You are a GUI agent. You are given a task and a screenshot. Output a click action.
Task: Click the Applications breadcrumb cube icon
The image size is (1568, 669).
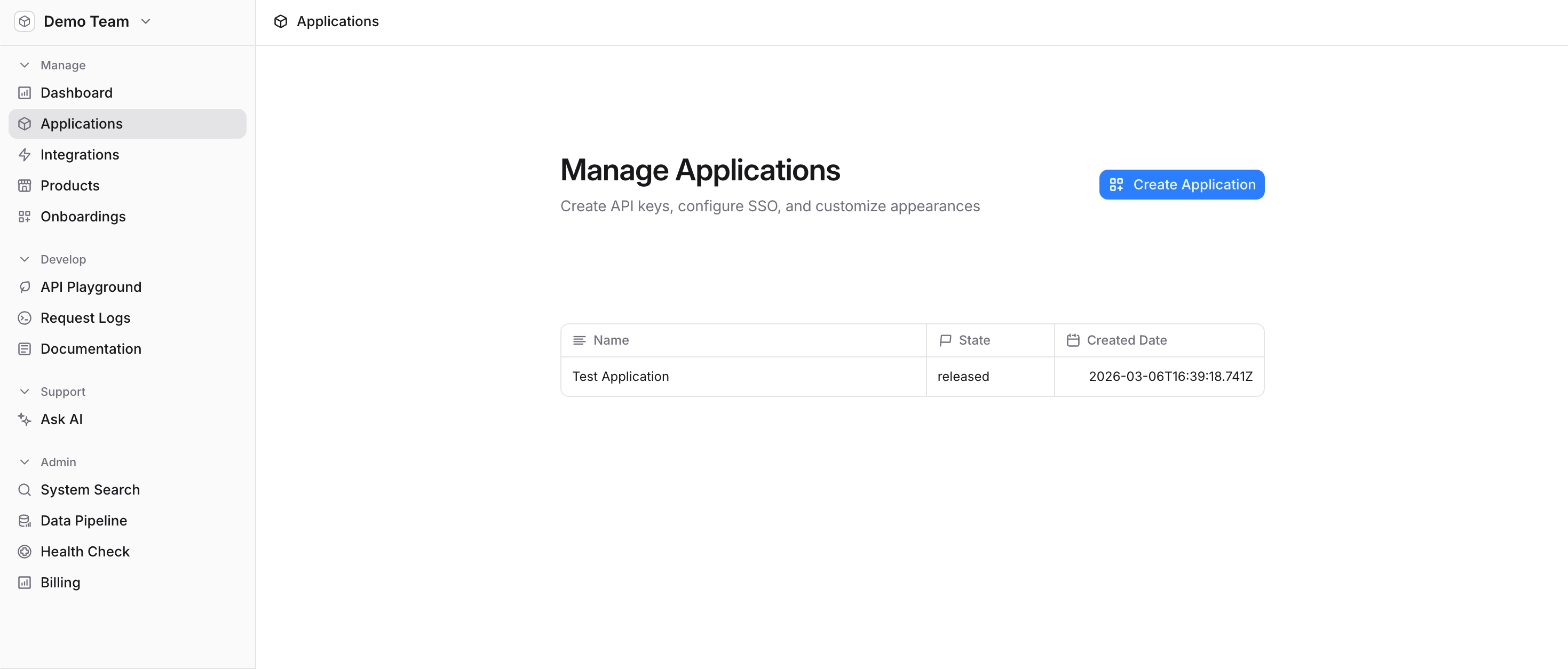tap(281, 21)
